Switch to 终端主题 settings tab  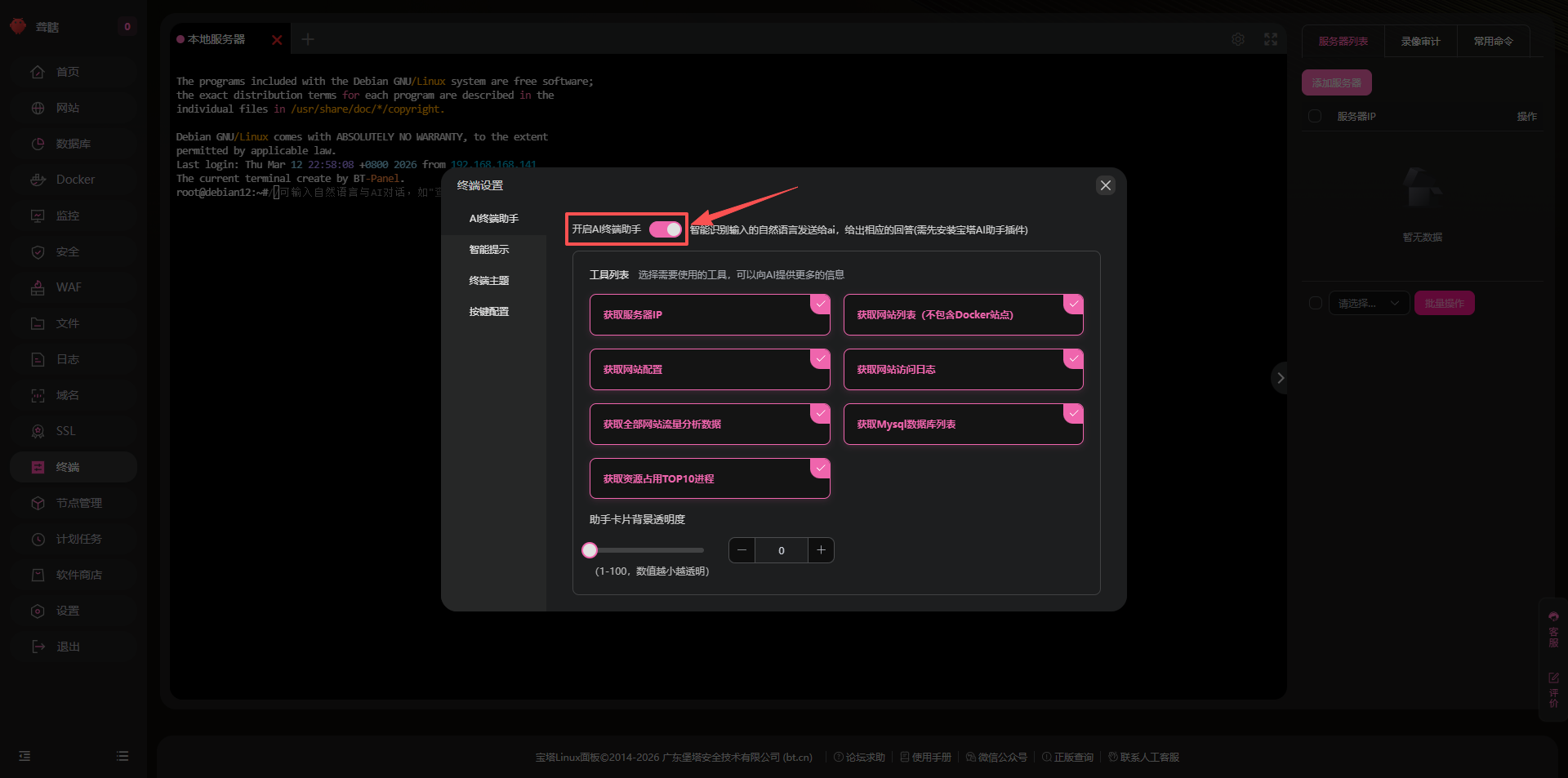point(488,280)
